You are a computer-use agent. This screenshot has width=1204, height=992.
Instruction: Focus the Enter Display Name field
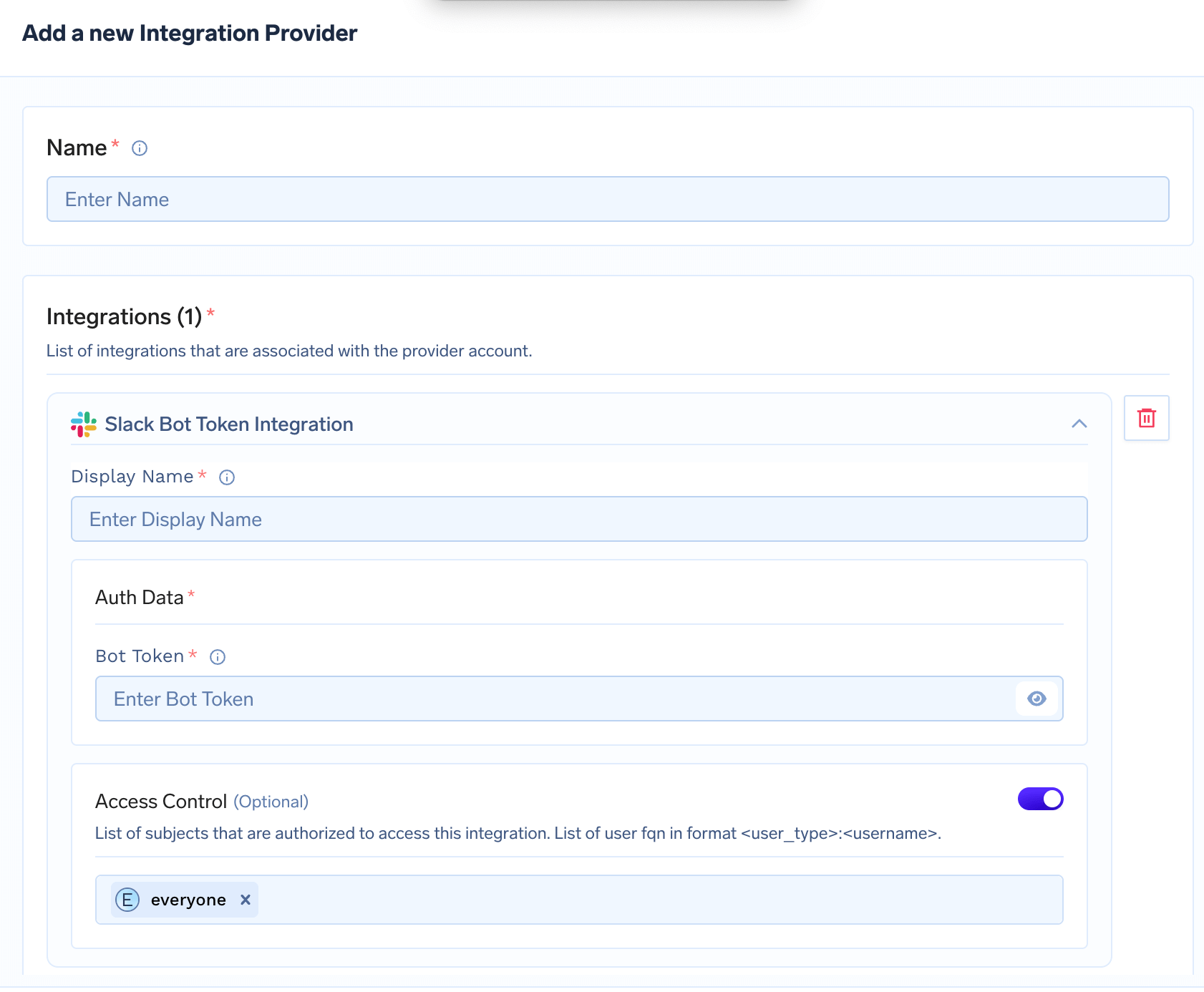(579, 519)
